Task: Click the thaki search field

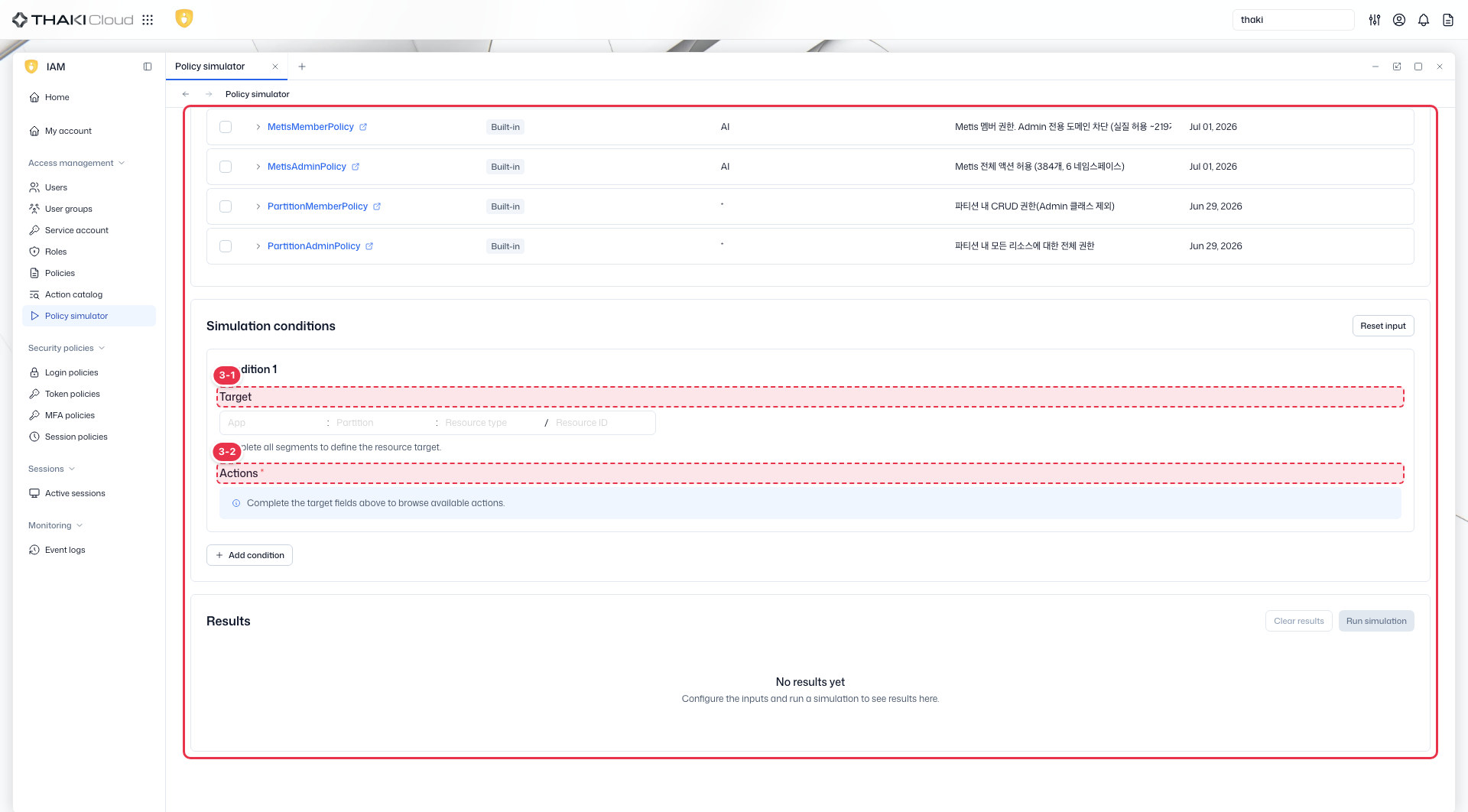Action: click(x=1293, y=20)
